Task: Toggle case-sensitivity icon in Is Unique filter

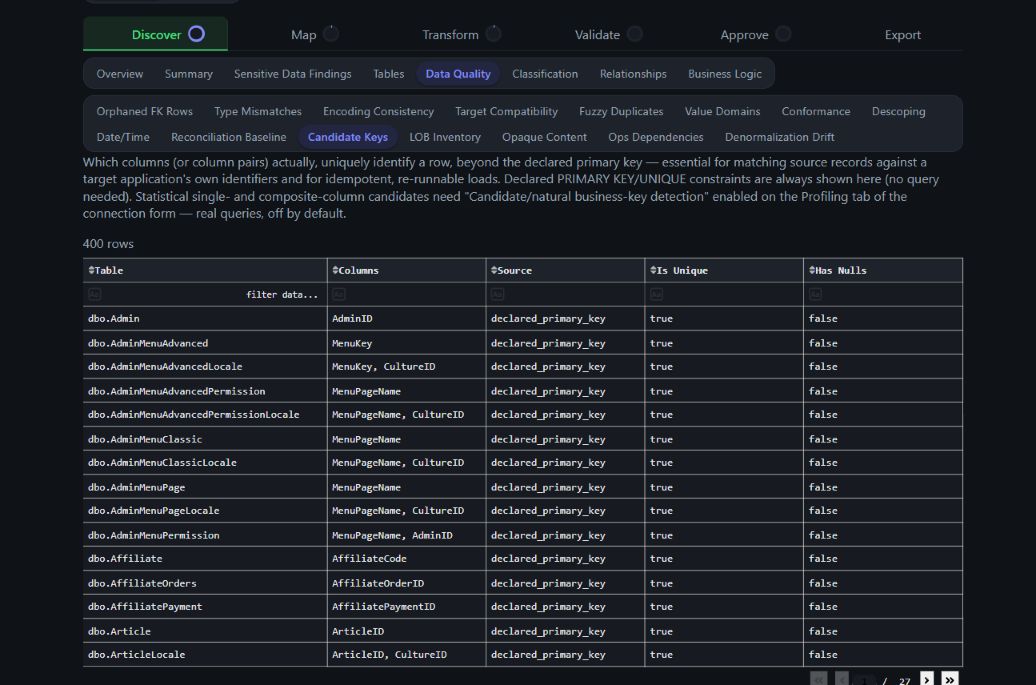Action: click(x=656, y=295)
